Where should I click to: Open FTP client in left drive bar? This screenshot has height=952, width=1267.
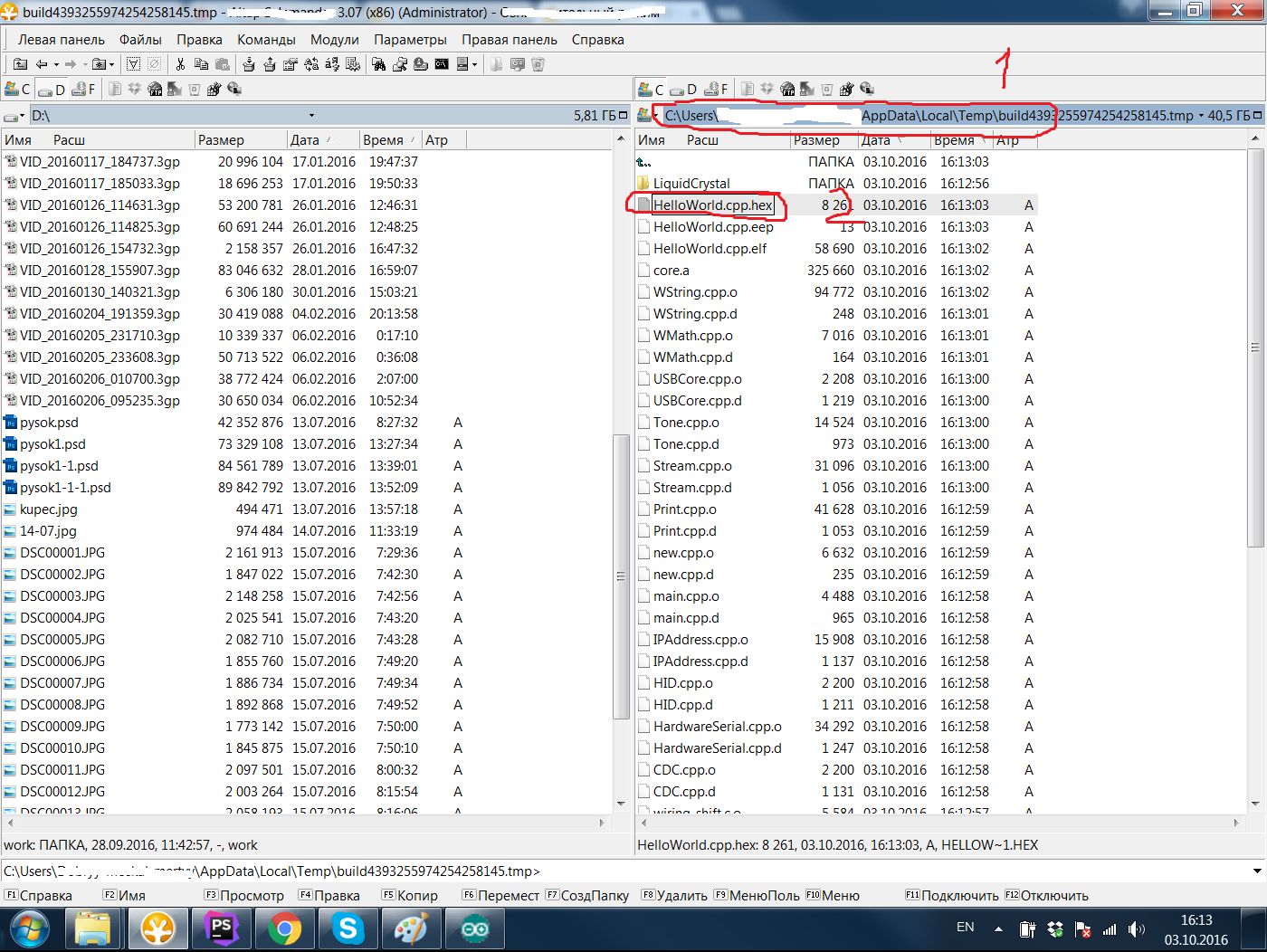[x=155, y=89]
